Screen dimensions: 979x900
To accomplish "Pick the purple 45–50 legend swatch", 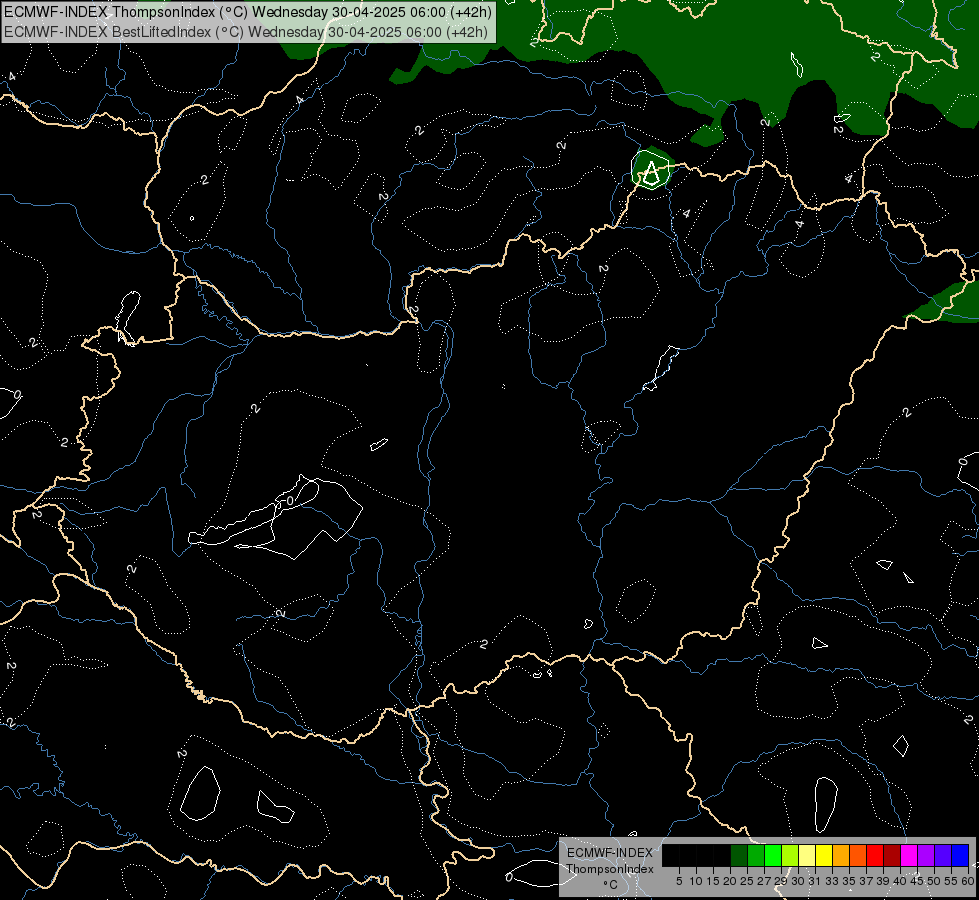I will [926, 856].
